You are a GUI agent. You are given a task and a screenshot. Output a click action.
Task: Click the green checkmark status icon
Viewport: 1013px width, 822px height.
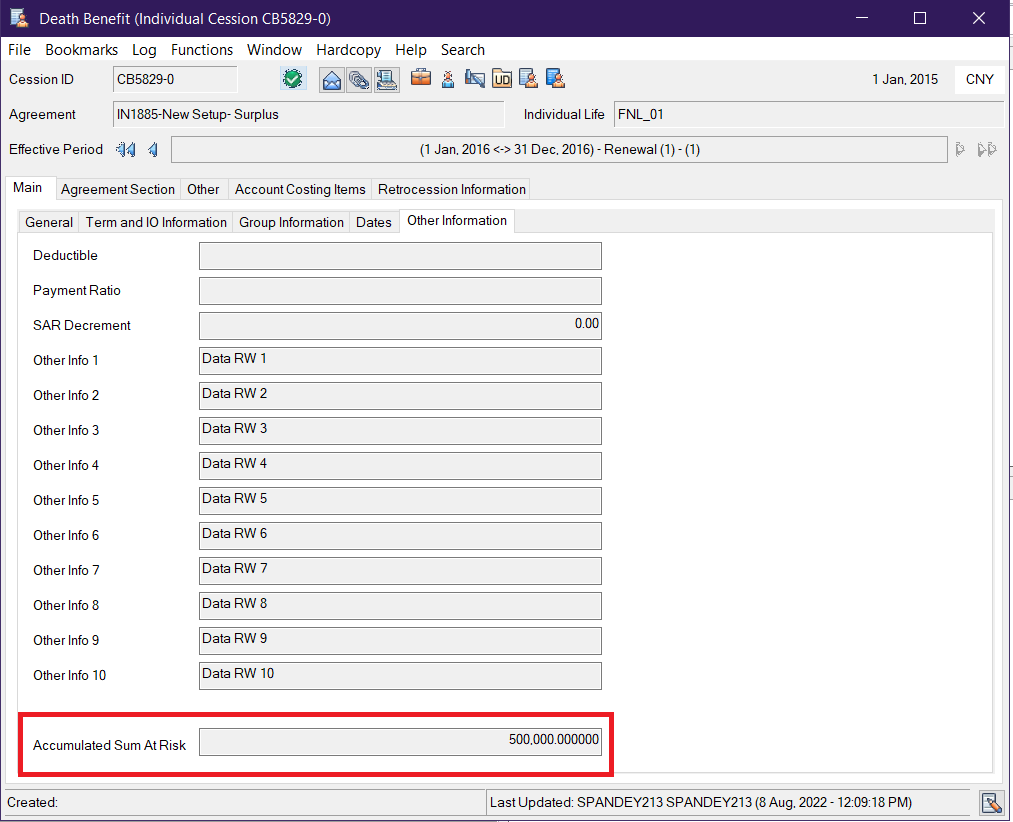point(293,79)
